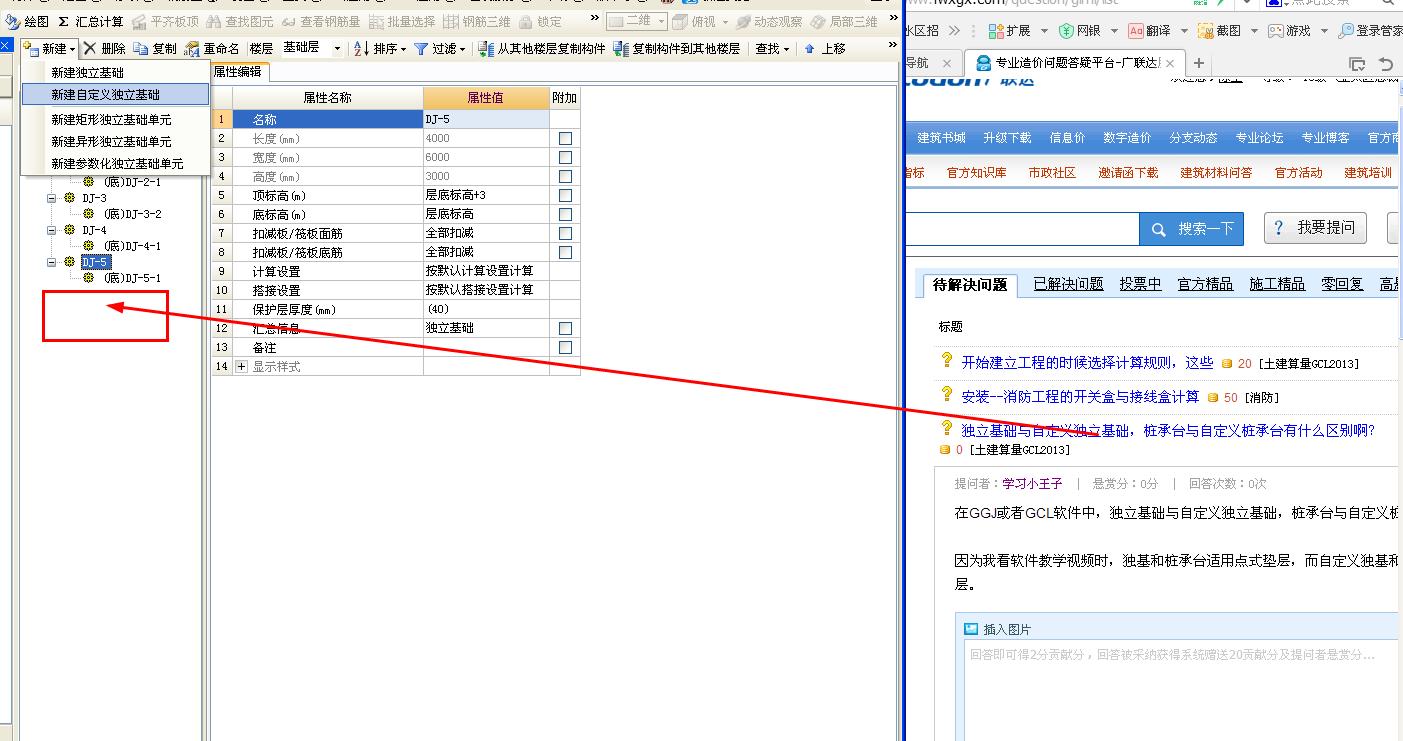Open a new browser tab with plus
The height and width of the screenshot is (741, 1403).
pos(1198,63)
